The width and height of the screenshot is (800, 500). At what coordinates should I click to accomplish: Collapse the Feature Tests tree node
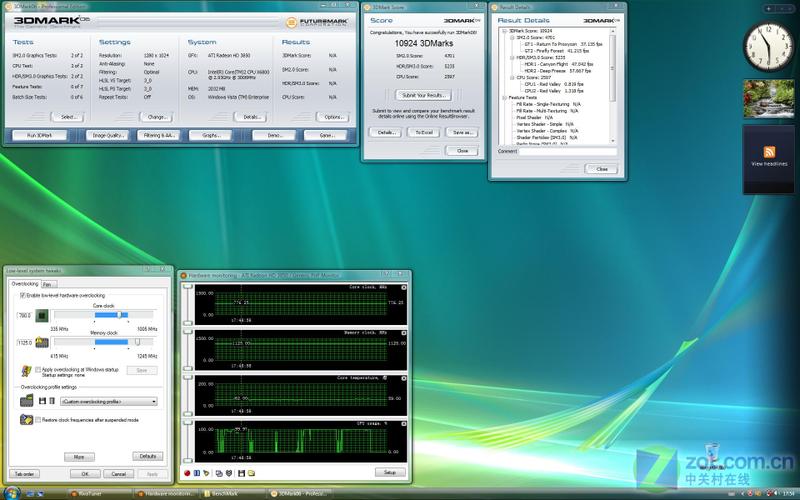click(505, 97)
